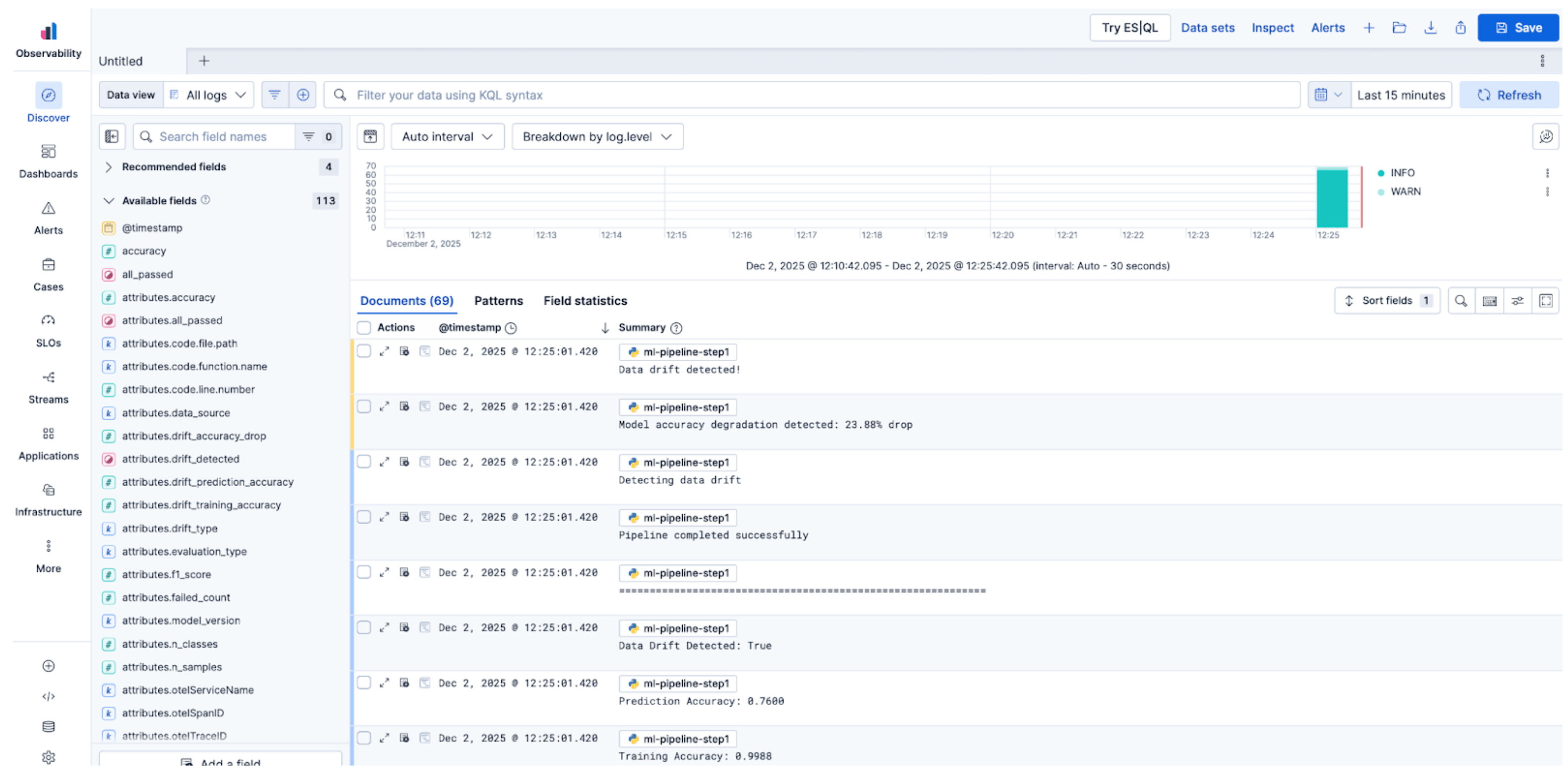
Task: Switch to the Patterns tab
Action: (x=498, y=300)
